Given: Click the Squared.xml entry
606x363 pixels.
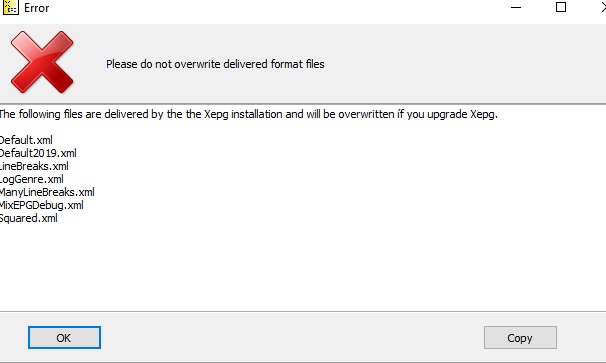Looking at the screenshot, I should (x=29, y=218).
